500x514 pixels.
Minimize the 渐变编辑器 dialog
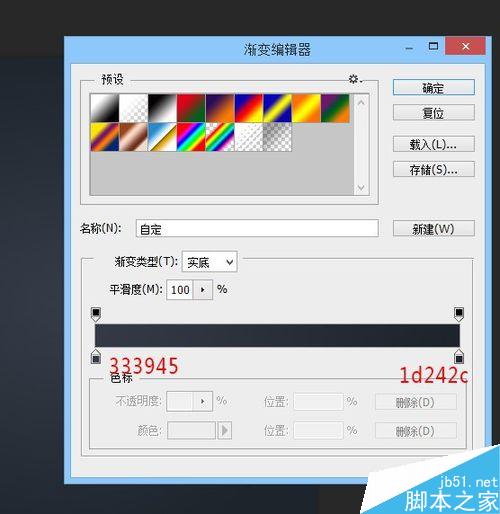click(410, 48)
